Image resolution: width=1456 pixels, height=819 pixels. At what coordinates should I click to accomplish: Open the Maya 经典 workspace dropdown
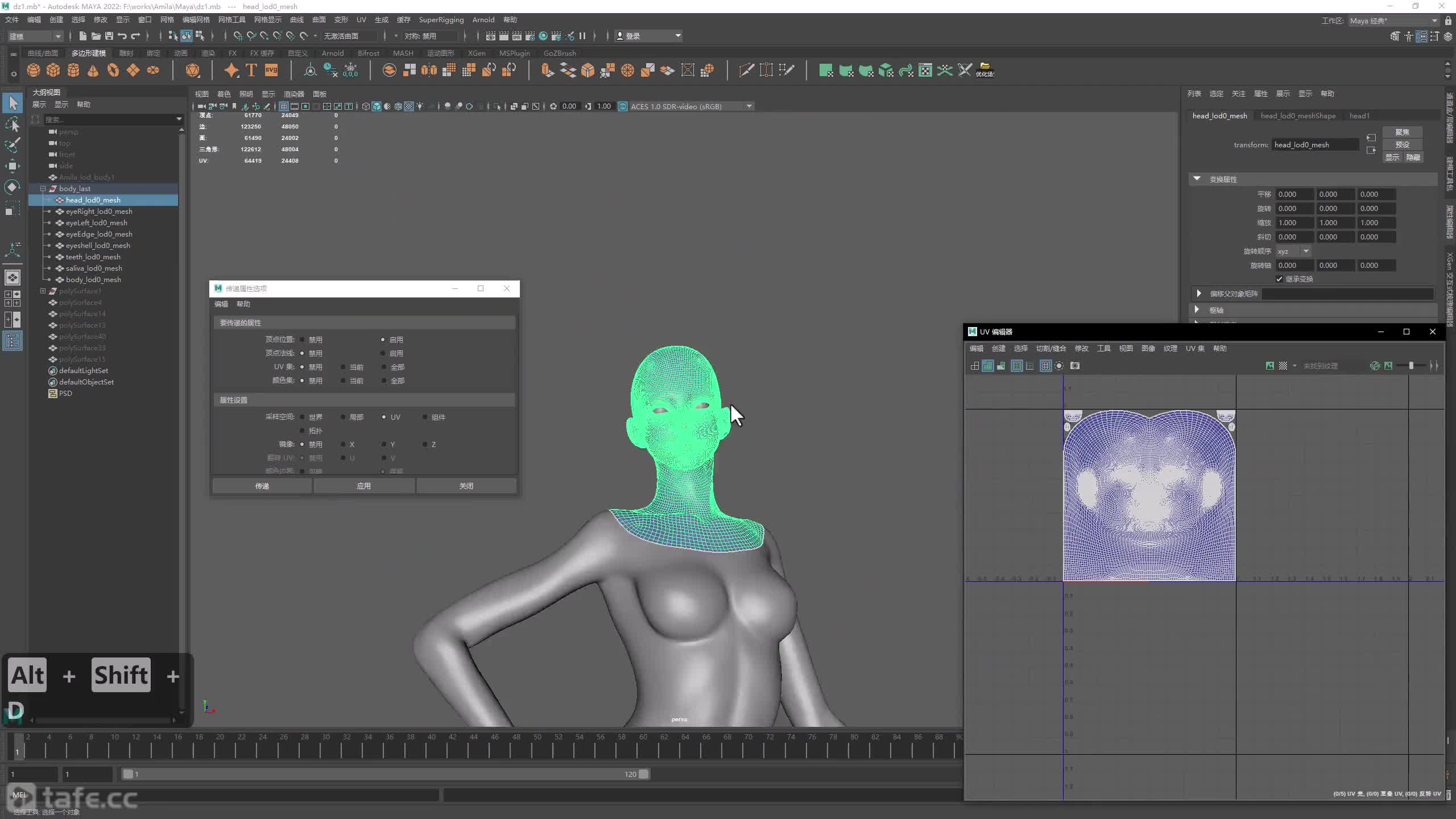[1393, 21]
